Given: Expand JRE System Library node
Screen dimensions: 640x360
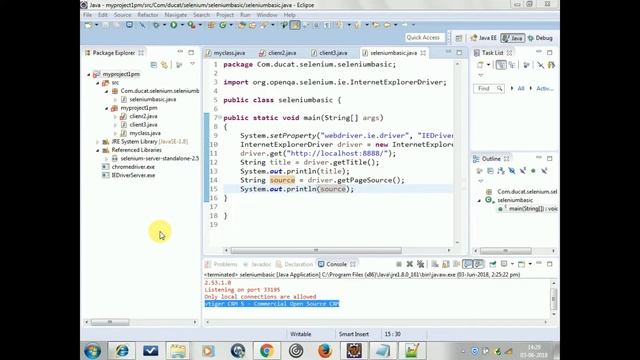Looking at the screenshot, I should click(98, 142).
